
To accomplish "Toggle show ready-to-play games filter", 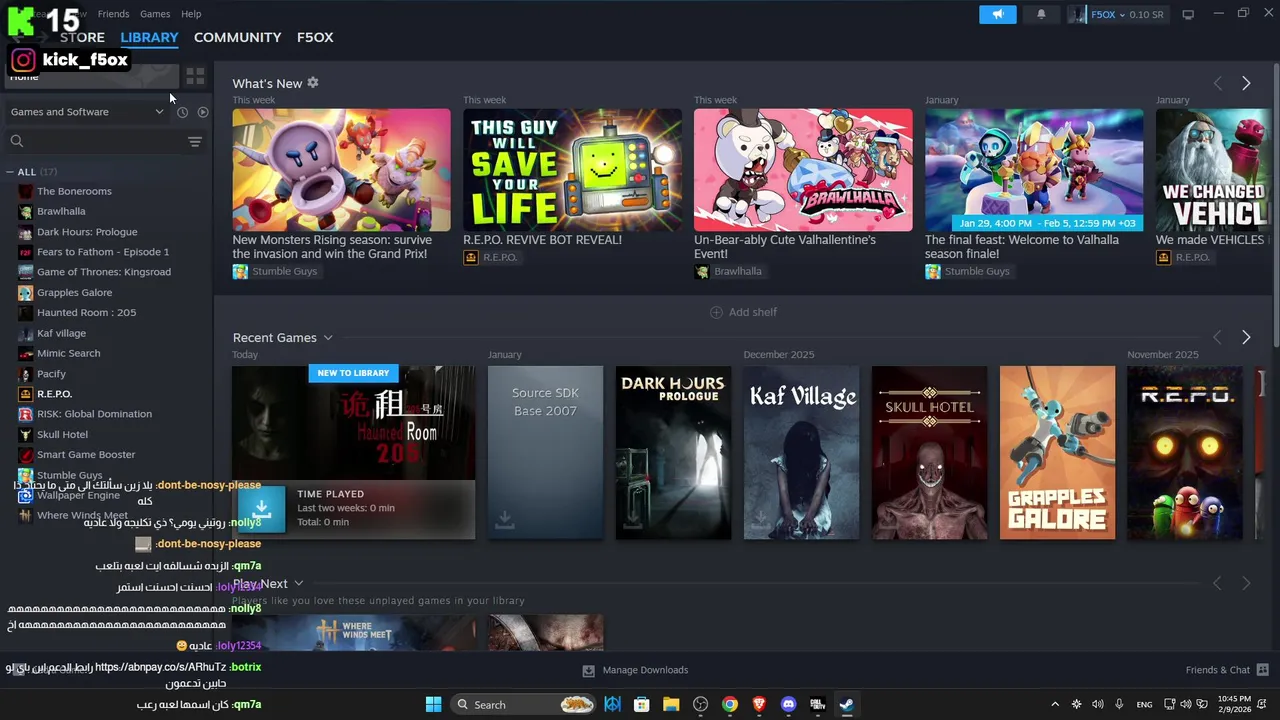I will pos(203,112).
